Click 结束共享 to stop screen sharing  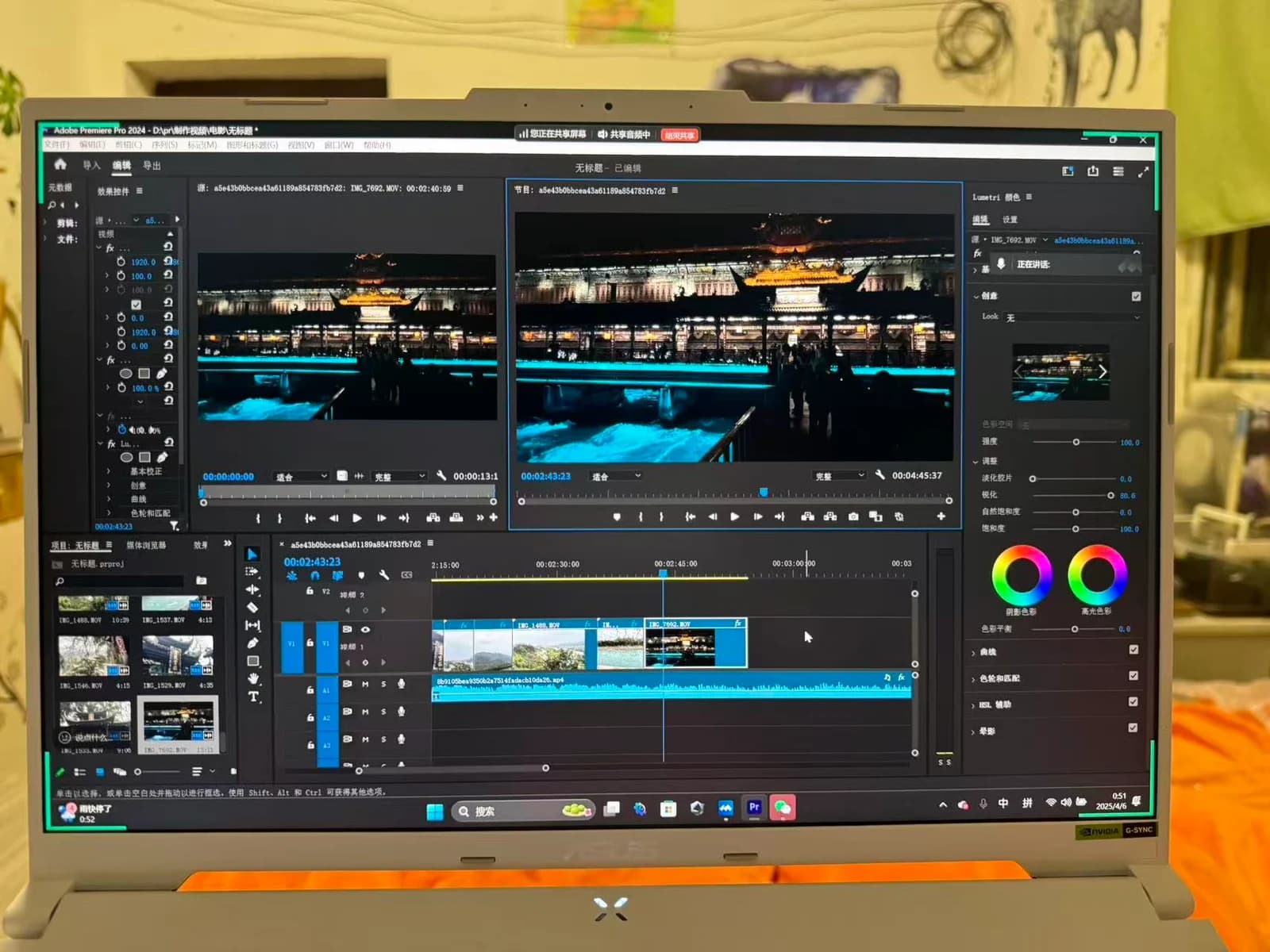pos(679,135)
